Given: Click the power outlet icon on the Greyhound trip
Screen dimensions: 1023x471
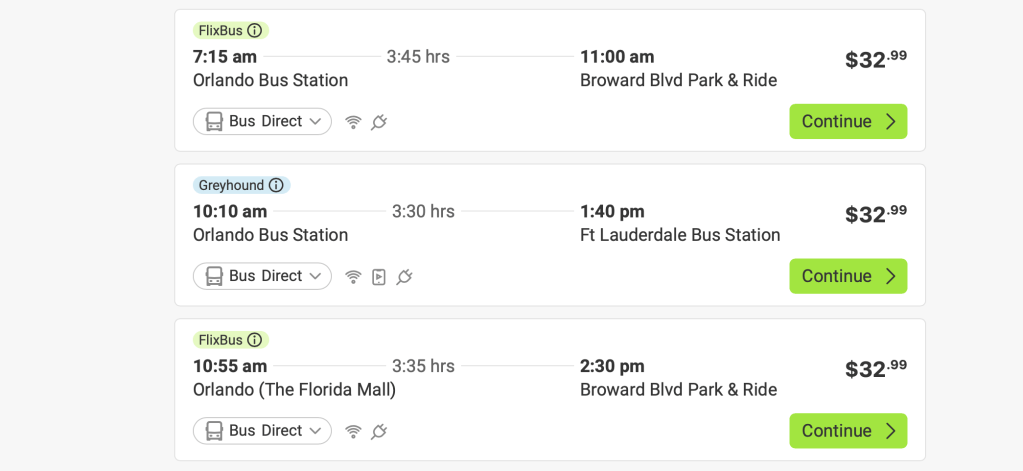Looking at the screenshot, I should (405, 277).
